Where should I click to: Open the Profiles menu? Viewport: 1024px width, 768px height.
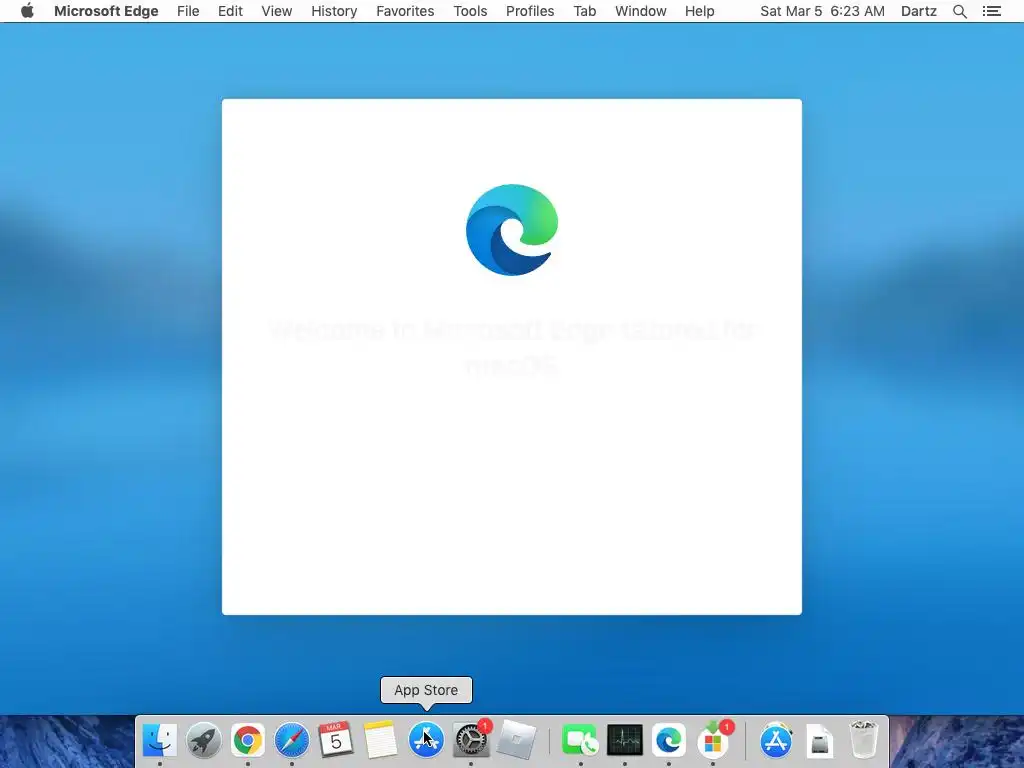pos(530,11)
